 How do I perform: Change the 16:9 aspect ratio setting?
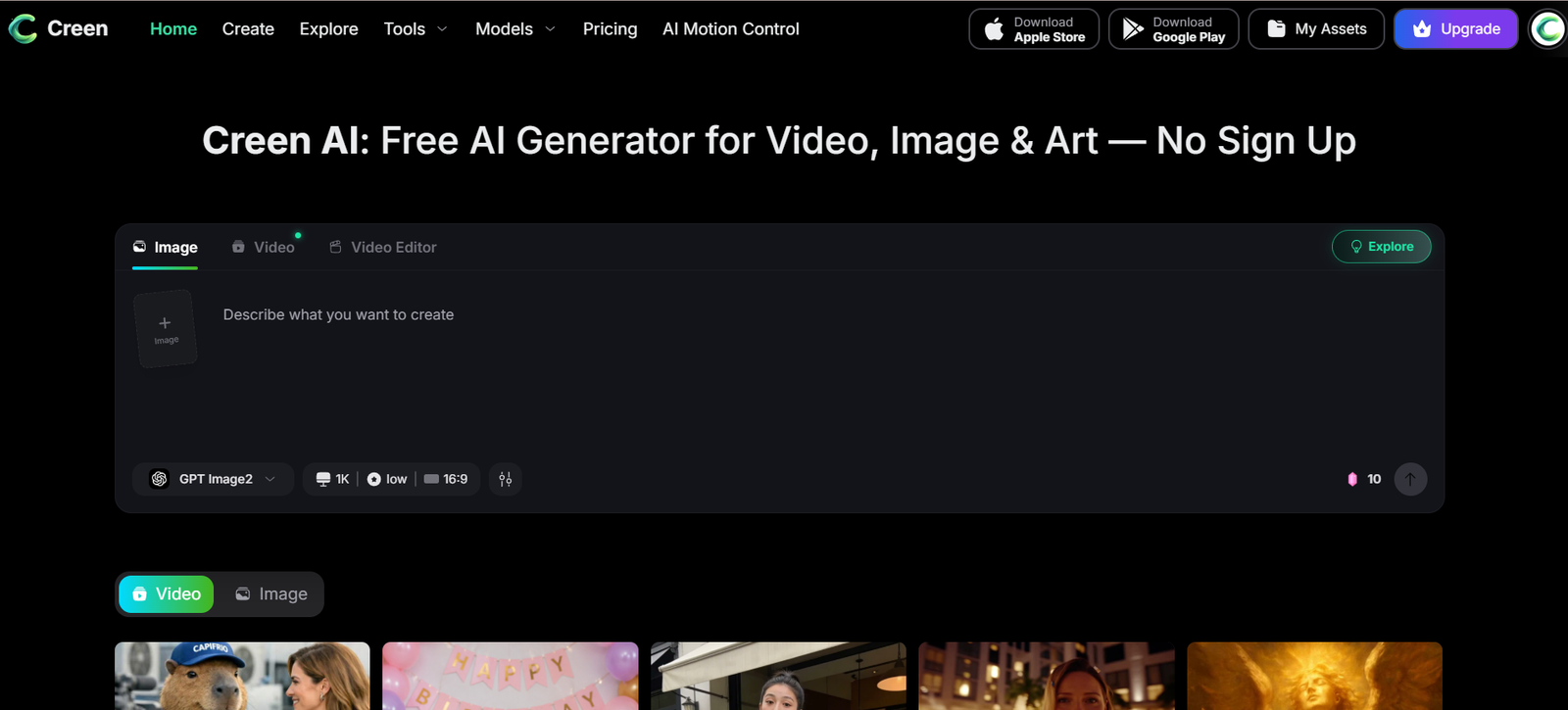[x=446, y=479]
